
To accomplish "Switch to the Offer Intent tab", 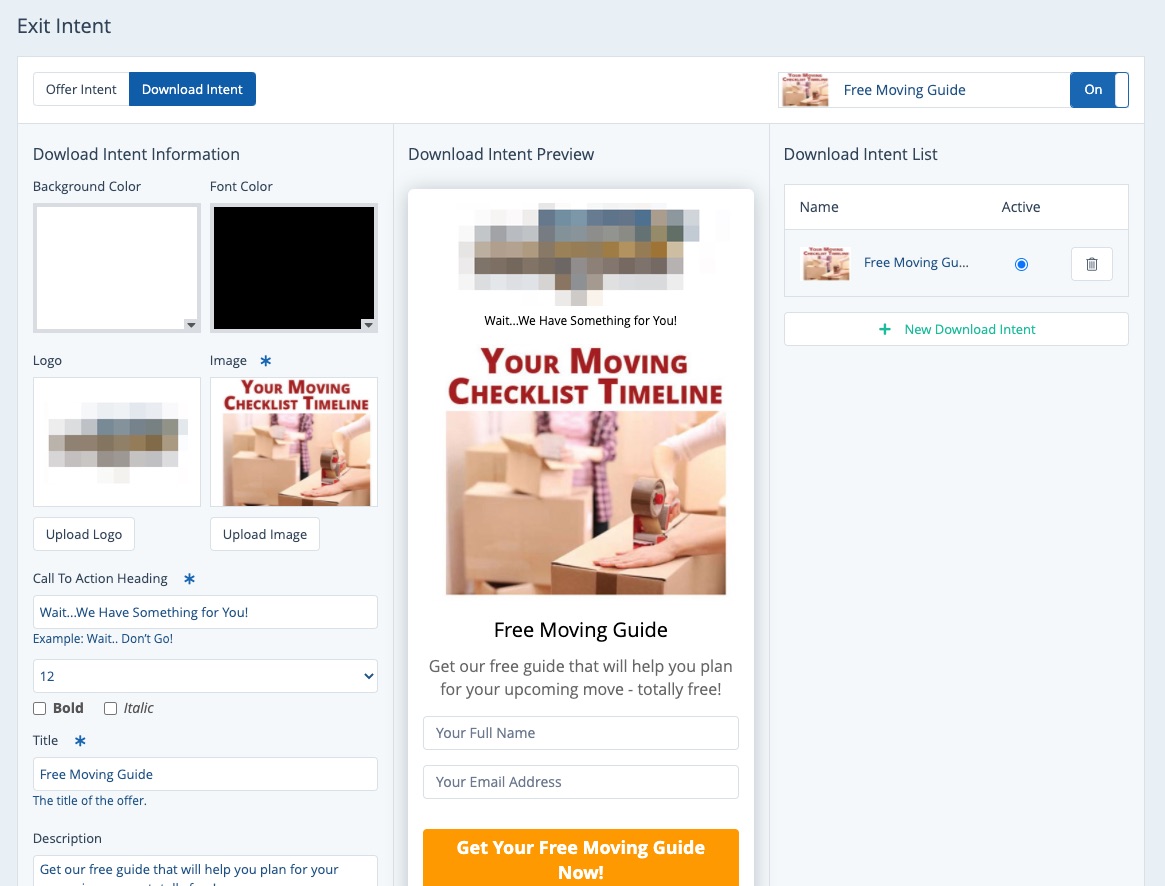I will point(81,89).
